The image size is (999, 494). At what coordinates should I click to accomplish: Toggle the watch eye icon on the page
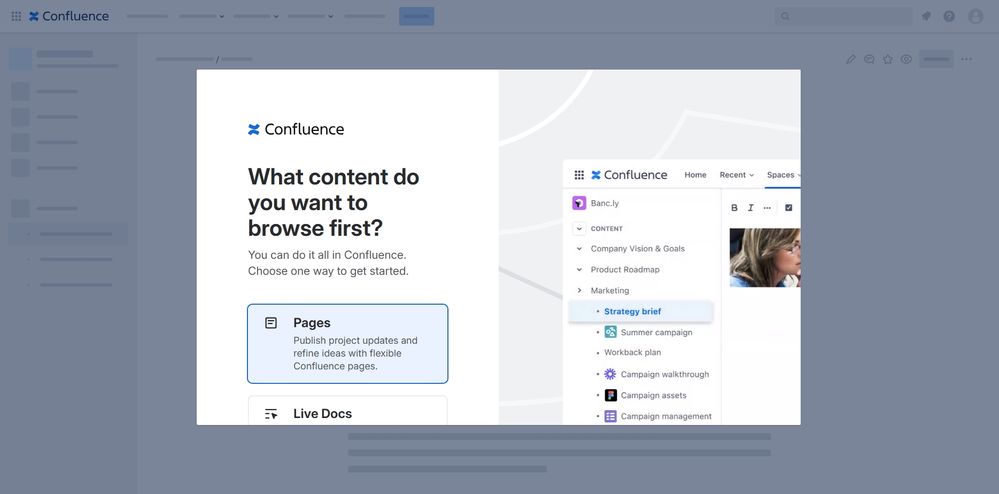[x=906, y=59]
